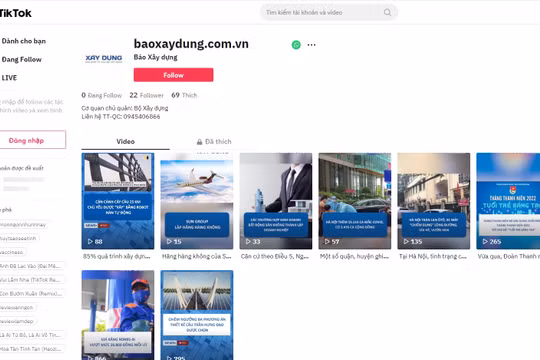Switch to the Video tab
The image size is (540, 360).
point(125,141)
